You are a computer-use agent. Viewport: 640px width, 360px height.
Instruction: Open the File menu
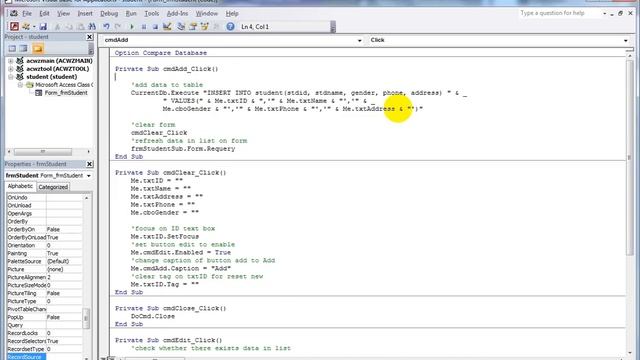pyautogui.click(x=27, y=13)
